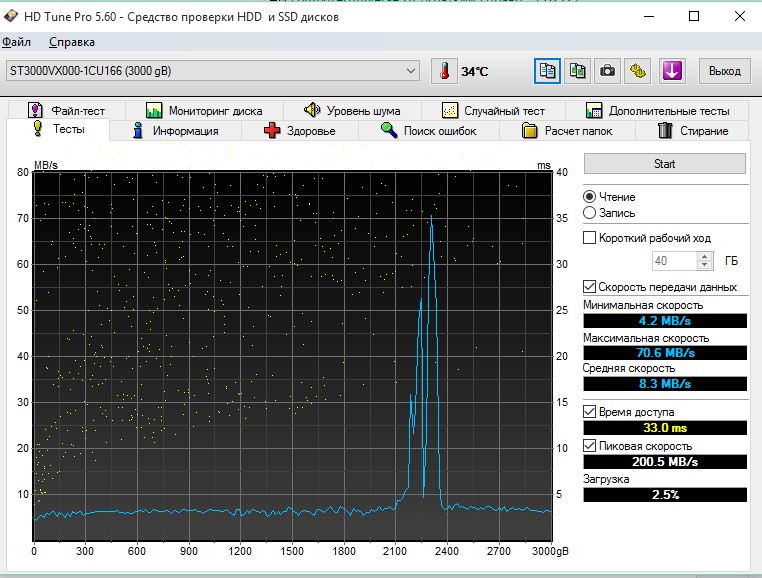762x578 pixels.
Task: Open the Здоровье tab with red cross
Action: click(x=299, y=131)
